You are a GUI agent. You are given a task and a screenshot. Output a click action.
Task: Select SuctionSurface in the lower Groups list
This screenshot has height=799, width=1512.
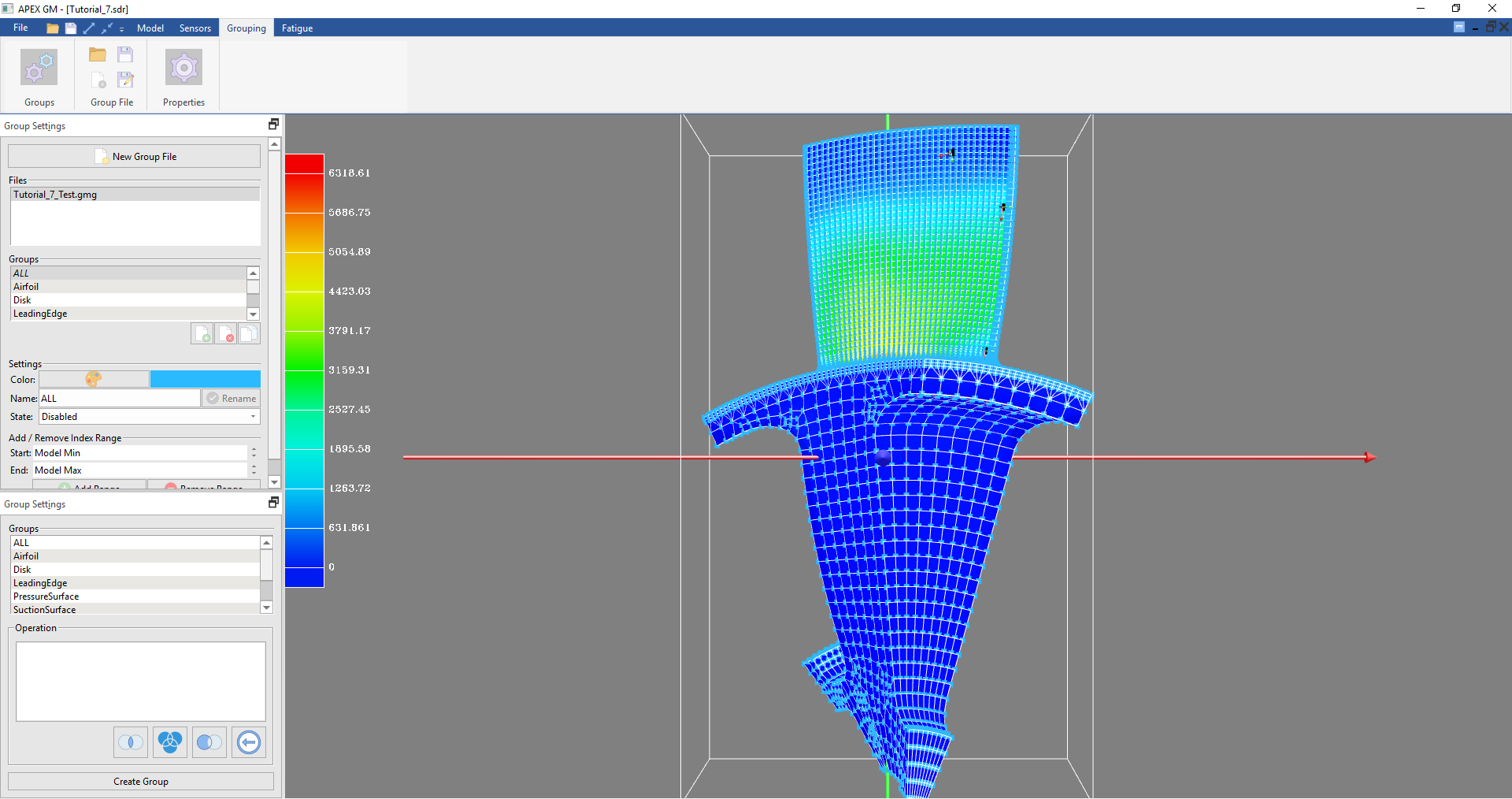(135, 609)
